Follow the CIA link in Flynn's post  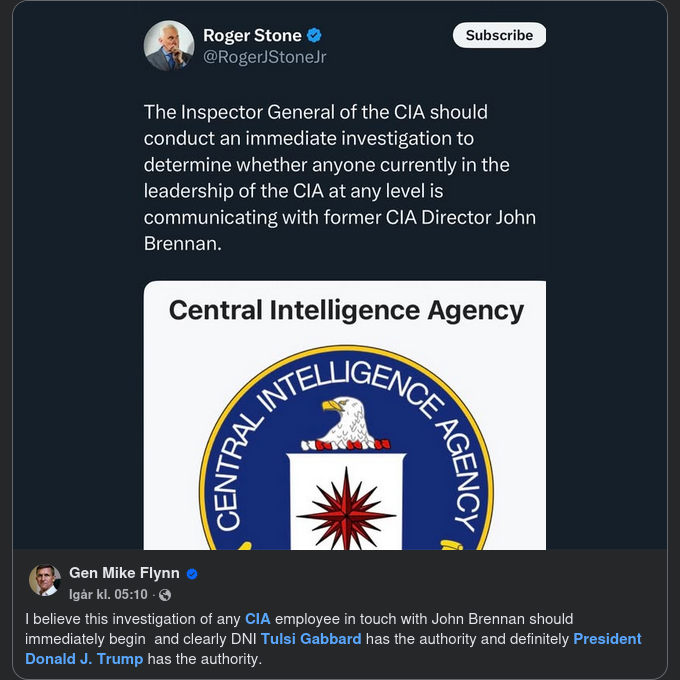[257, 620]
